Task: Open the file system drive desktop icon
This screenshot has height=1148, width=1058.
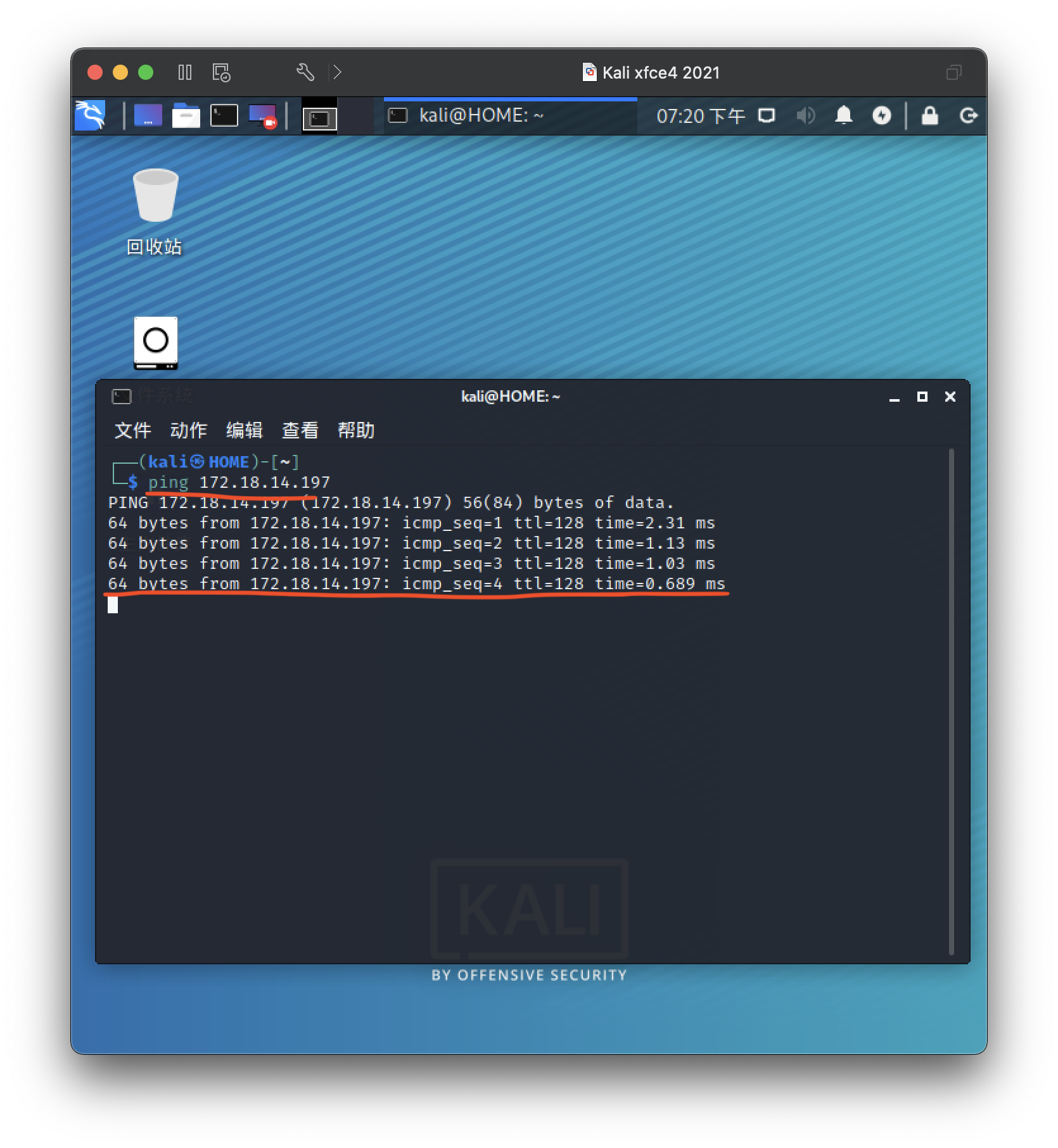Action: point(155,343)
